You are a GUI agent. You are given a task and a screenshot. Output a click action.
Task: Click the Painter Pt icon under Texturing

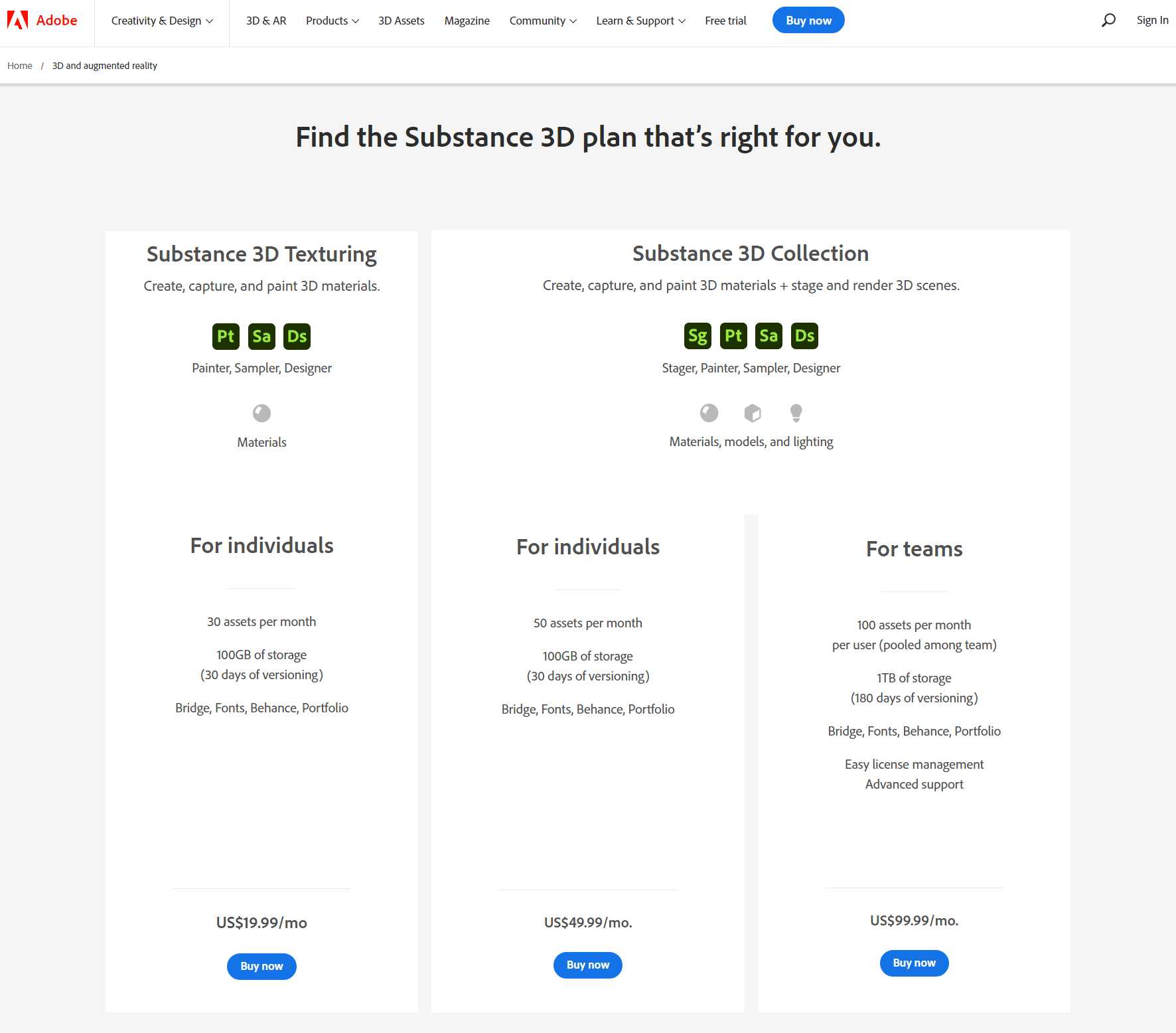(x=226, y=337)
